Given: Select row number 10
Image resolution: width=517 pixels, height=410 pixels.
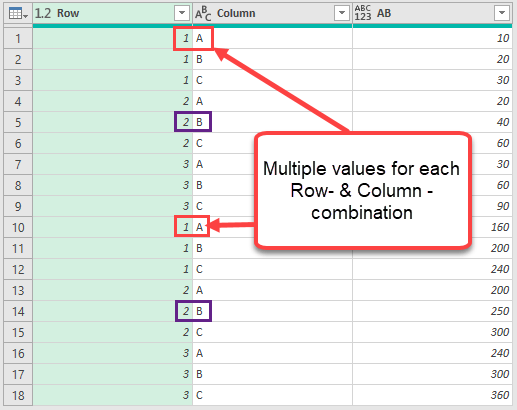Looking at the screenshot, I should (x=18, y=227).
